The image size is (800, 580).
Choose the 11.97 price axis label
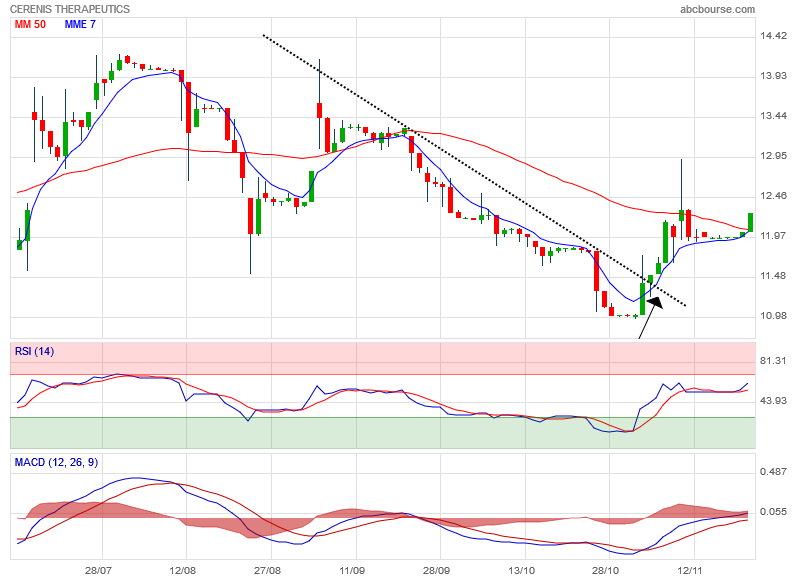coord(773,236)
